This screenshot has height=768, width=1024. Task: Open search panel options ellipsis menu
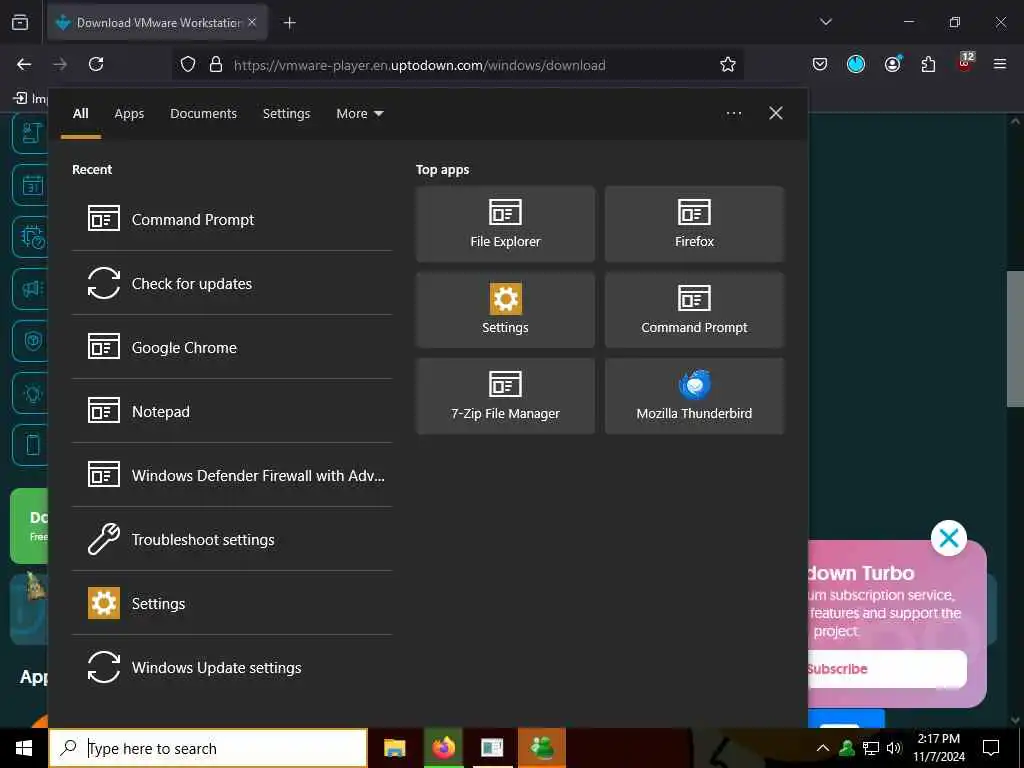(734, 114)
